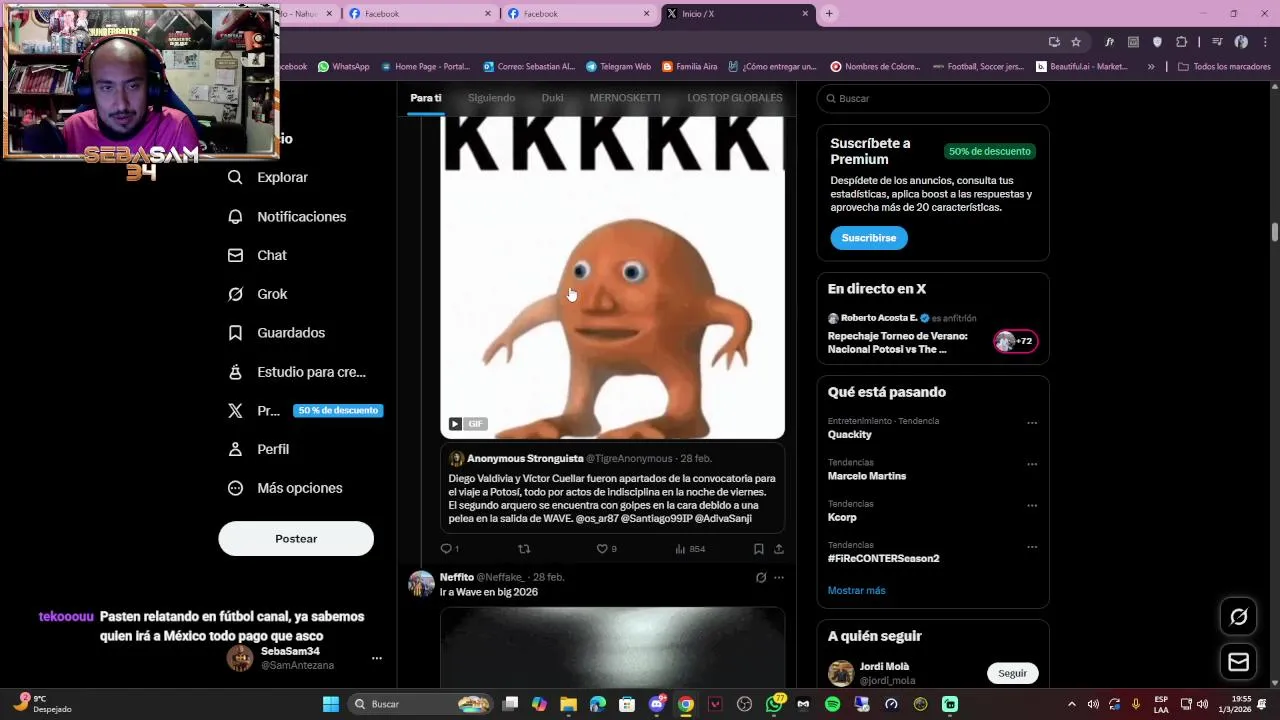Open a new Chrome tab

coord(829,14)
